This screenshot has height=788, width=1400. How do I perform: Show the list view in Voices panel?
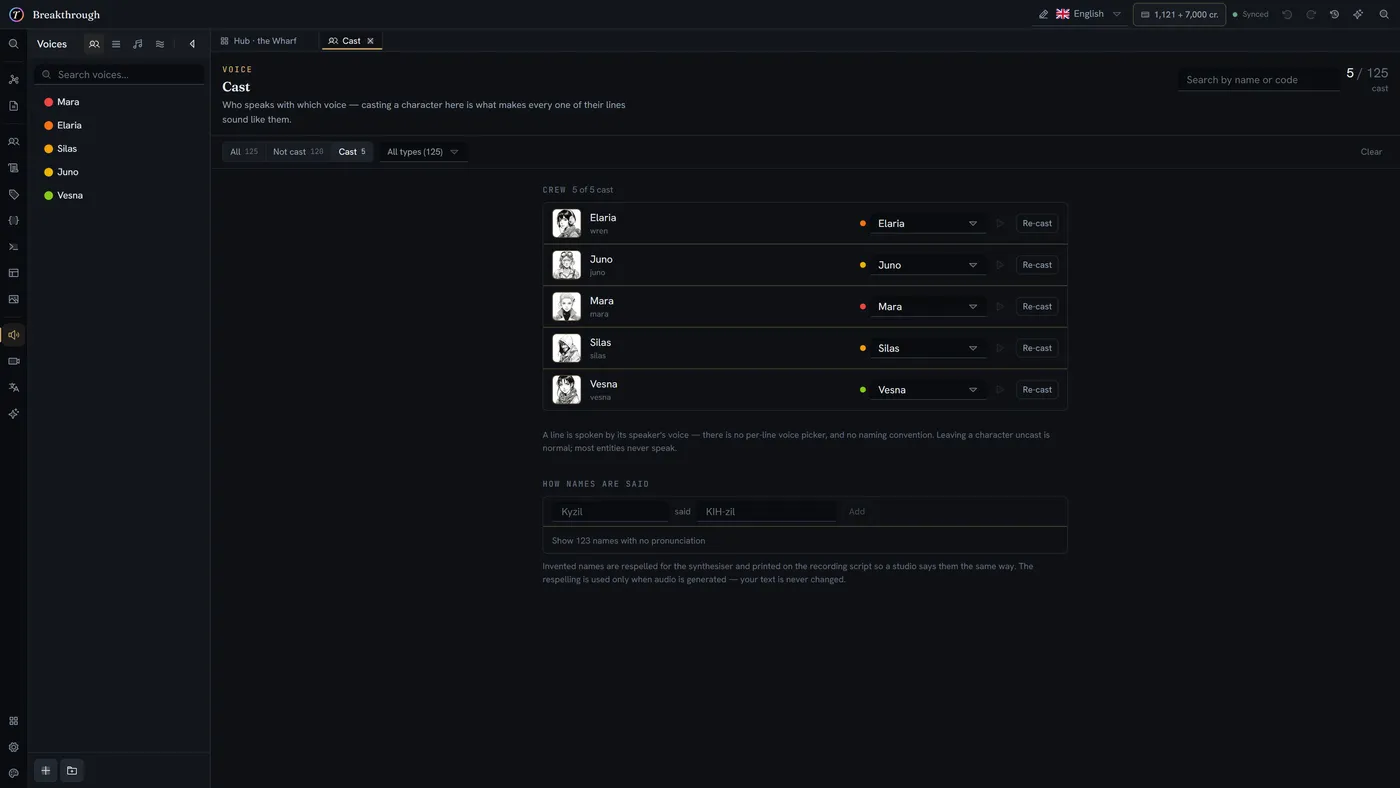pos(116,44)
